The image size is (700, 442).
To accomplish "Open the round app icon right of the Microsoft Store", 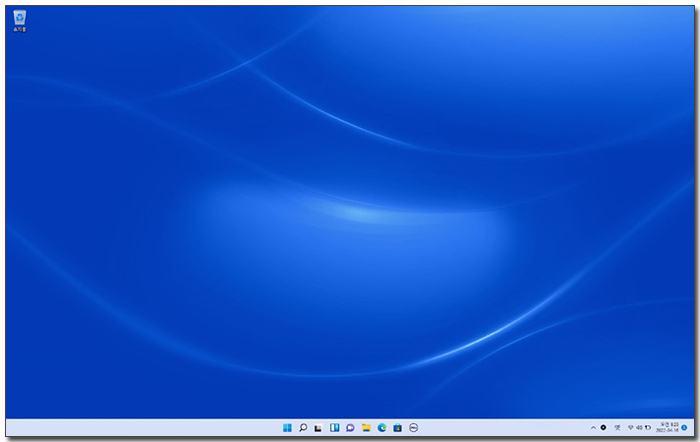I will (413, 428).
